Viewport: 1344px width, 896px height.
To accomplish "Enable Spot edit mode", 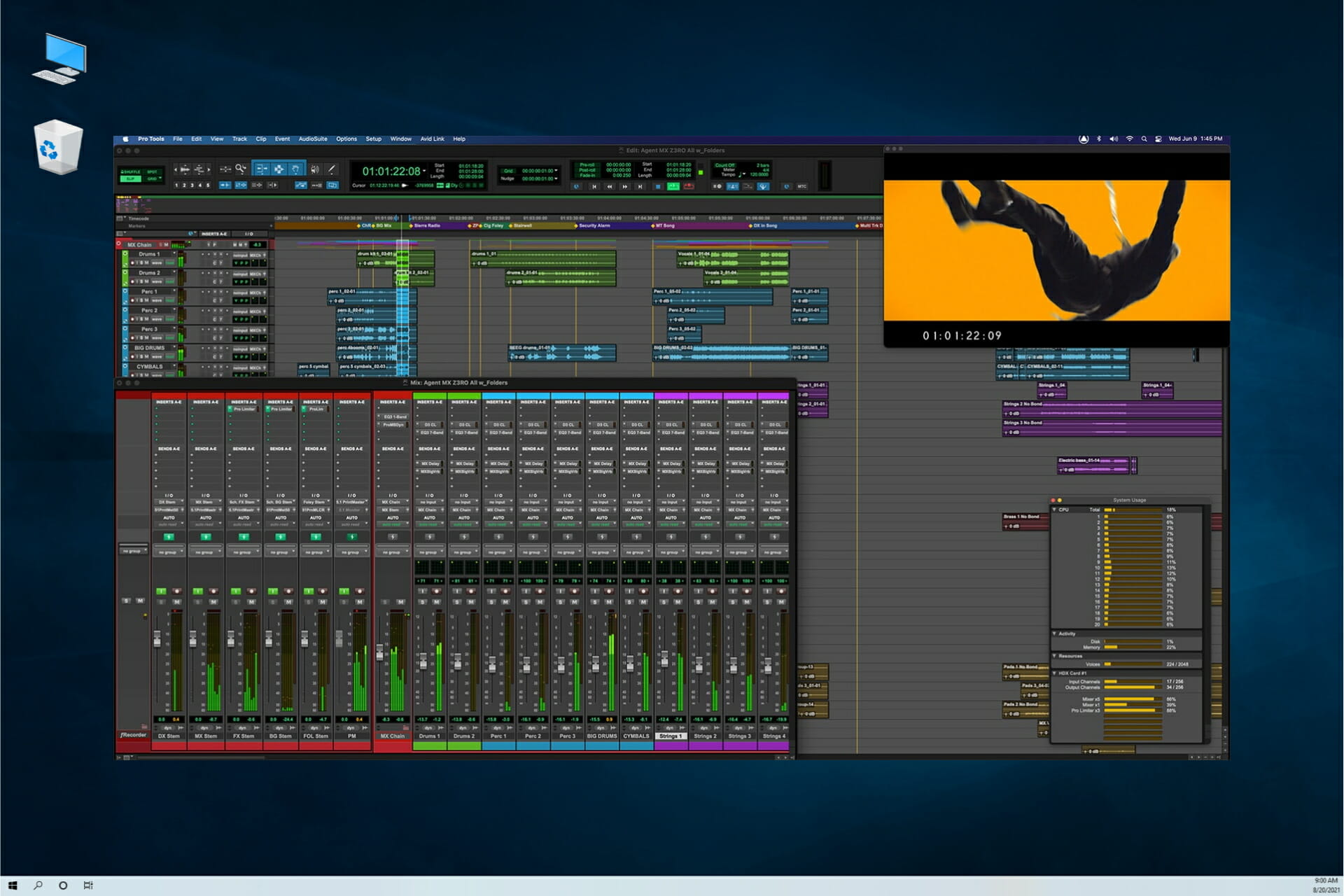I will 152,171.
